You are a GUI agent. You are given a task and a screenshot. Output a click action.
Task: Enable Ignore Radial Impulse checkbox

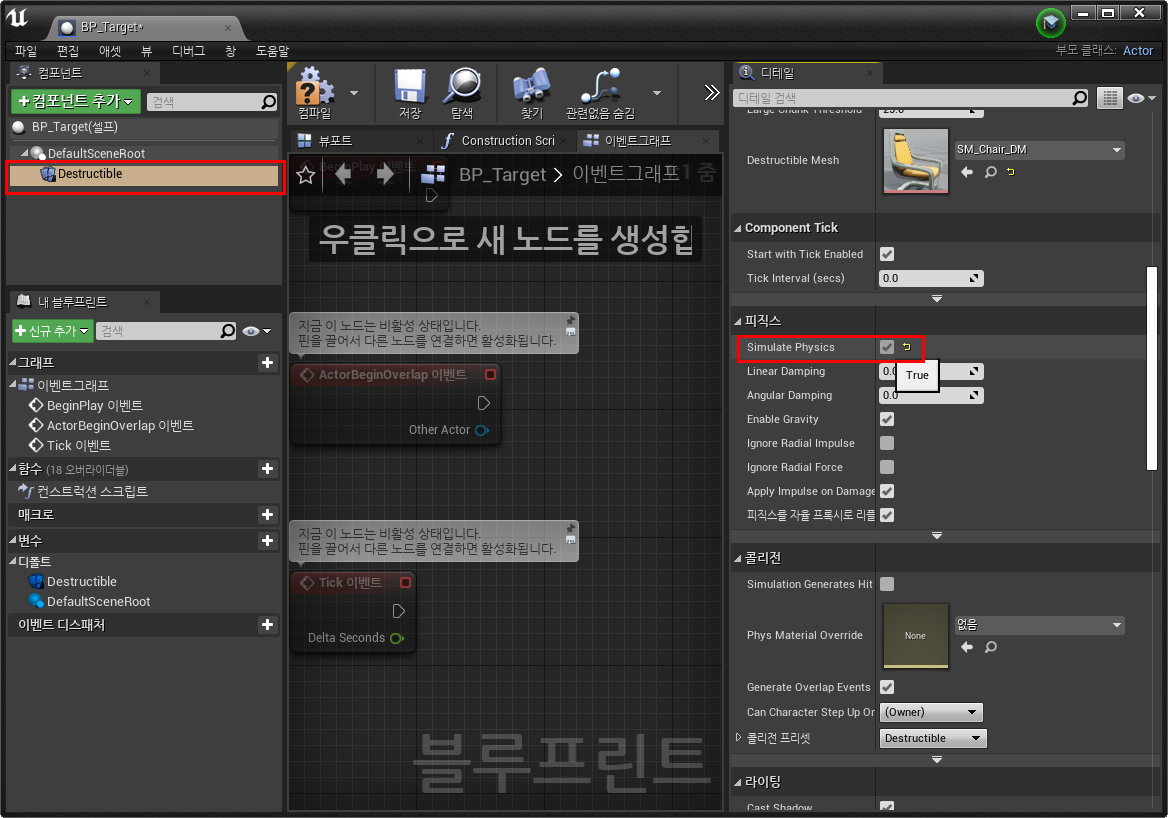tap(886, 443)
